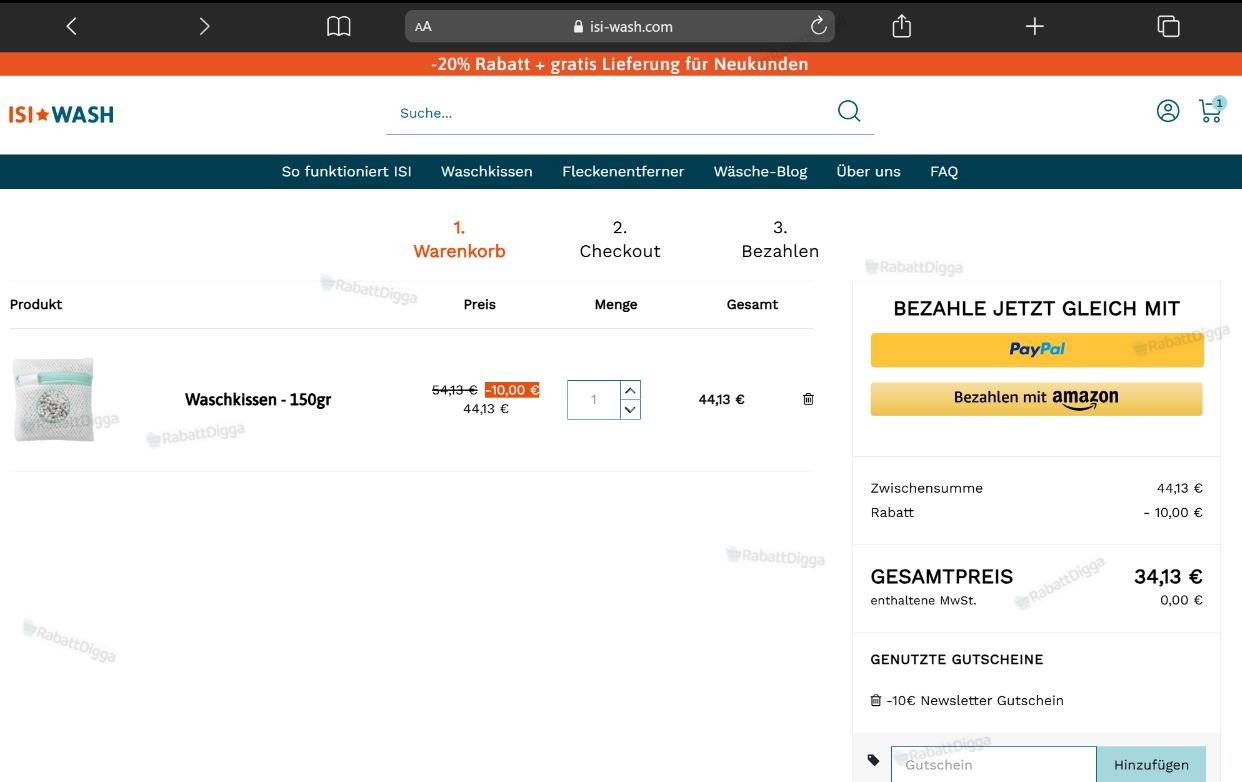Image resolution: width=1242 pixels, height=782 pixels.
Task: Click the Menge quantity field
Action: [594, 400]
